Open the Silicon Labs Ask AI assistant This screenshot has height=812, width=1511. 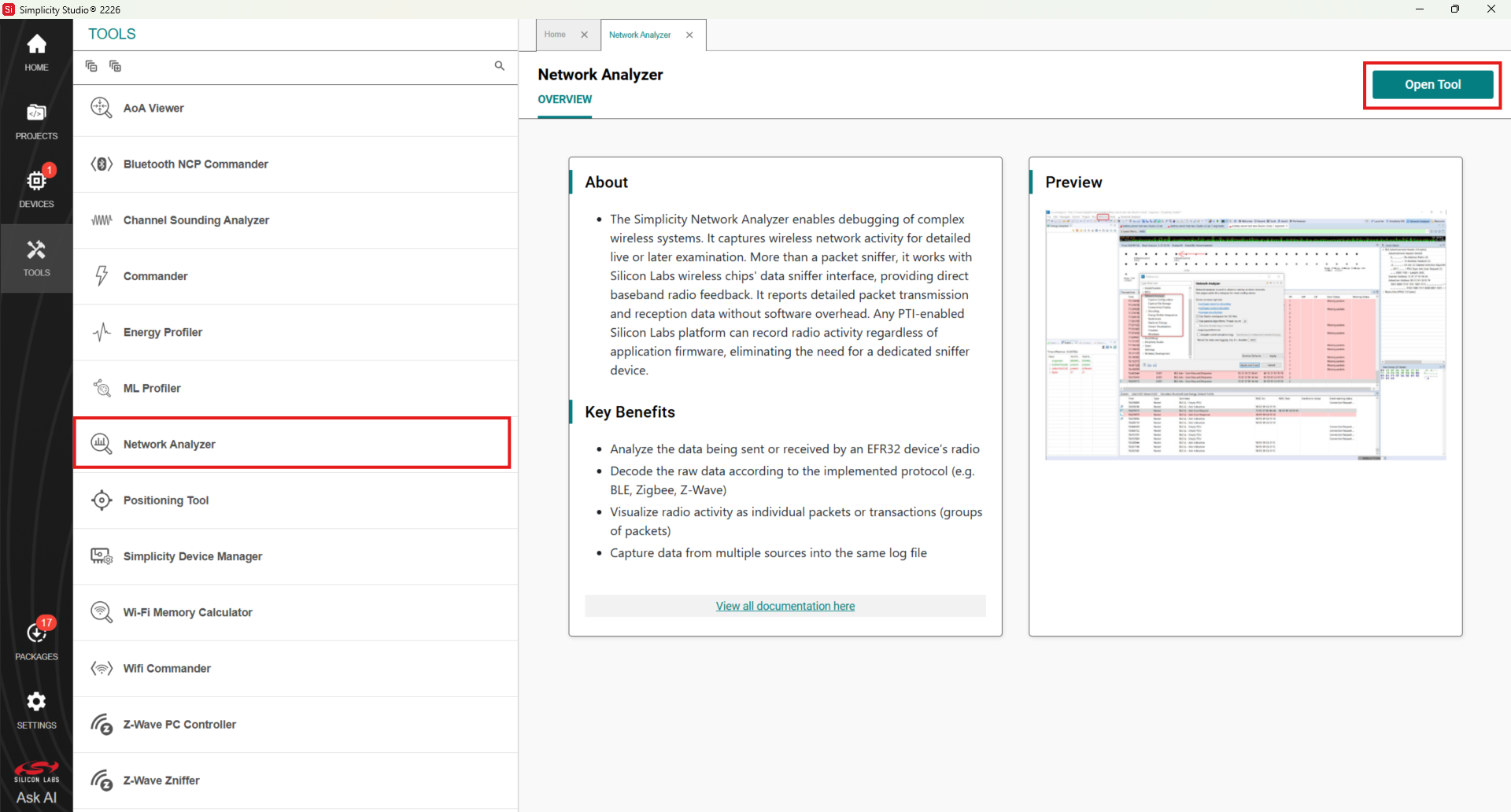36,783
